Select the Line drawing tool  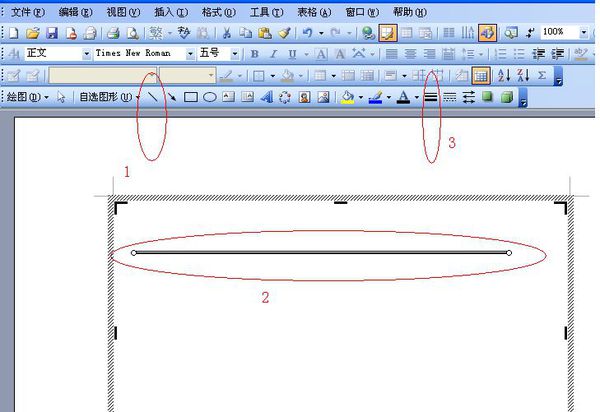click(153, 97)
